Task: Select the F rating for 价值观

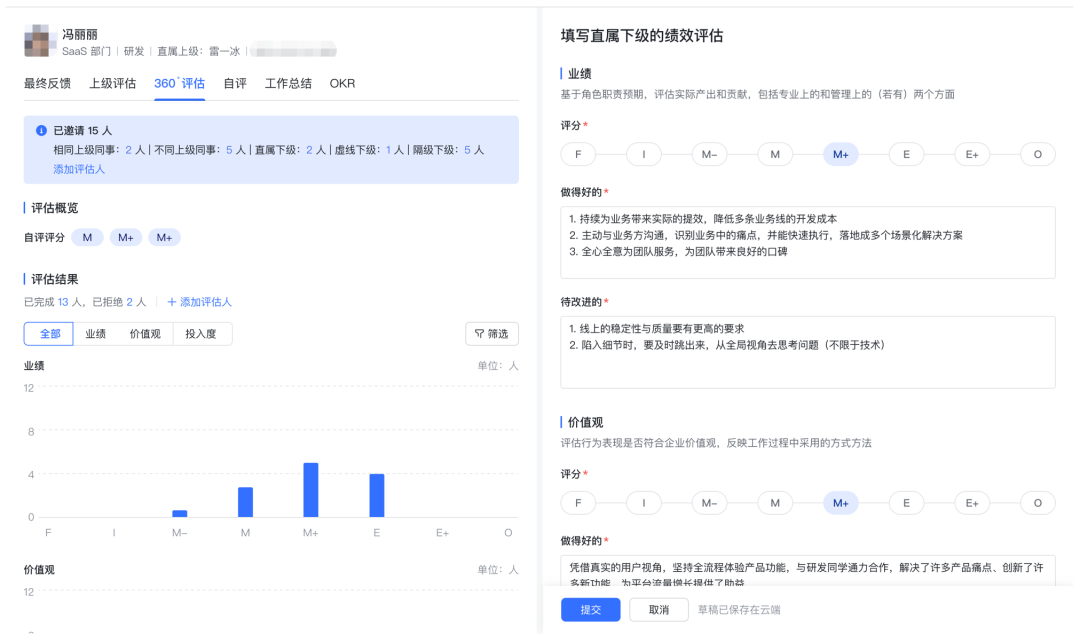Action: click(x=578, y=503)
